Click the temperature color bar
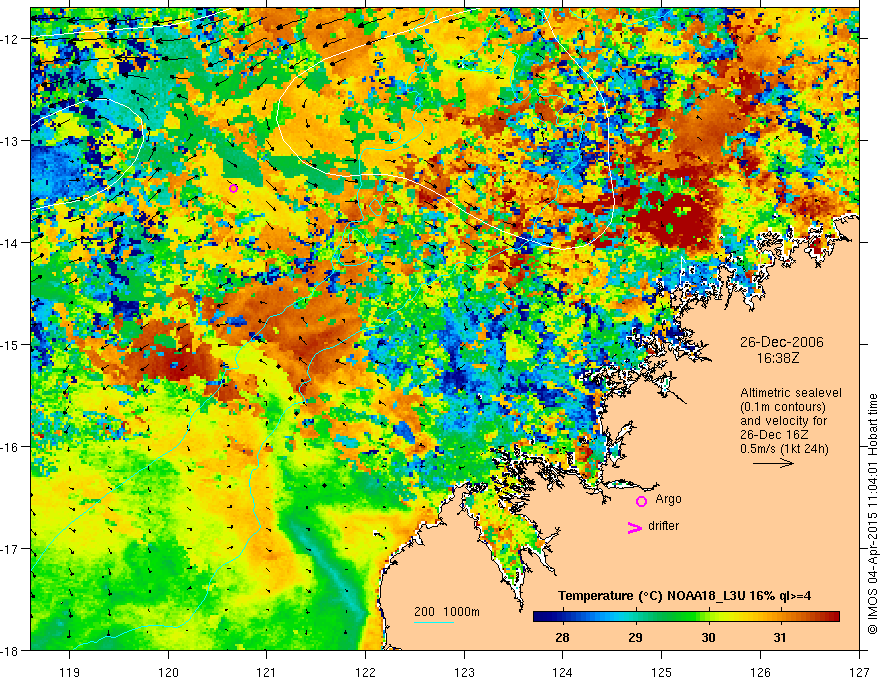 [x=686, y=617]
